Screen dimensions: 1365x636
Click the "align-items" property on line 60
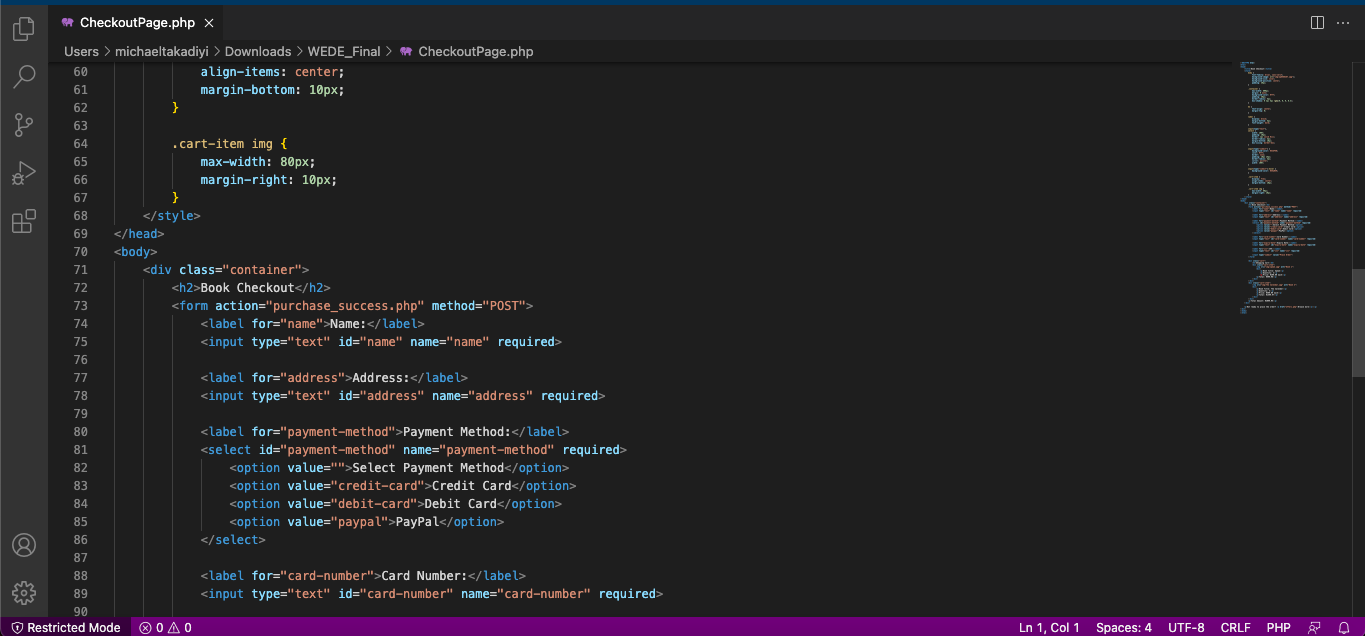pos(240,72)
